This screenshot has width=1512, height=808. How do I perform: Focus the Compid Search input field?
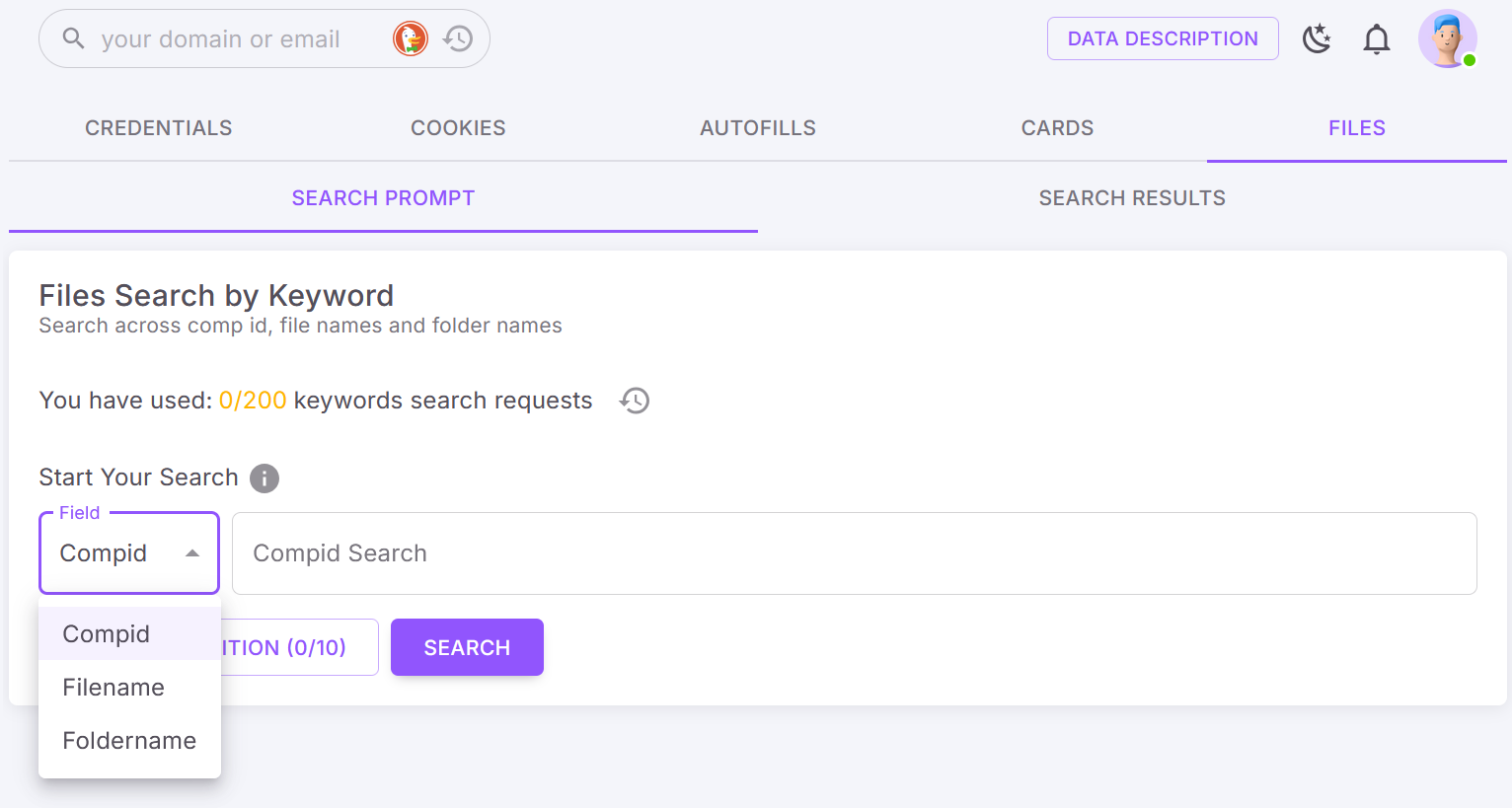pos(855,553)
